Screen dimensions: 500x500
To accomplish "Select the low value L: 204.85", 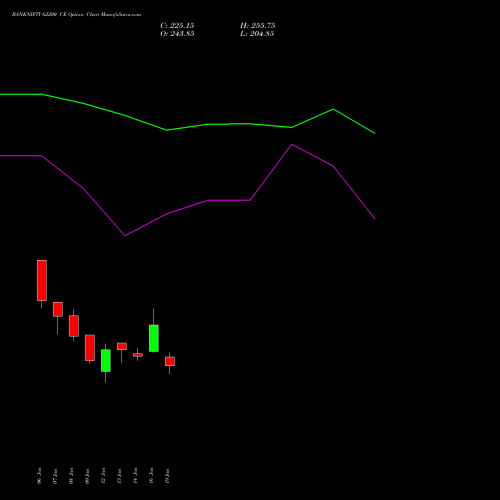I will 257,34.
